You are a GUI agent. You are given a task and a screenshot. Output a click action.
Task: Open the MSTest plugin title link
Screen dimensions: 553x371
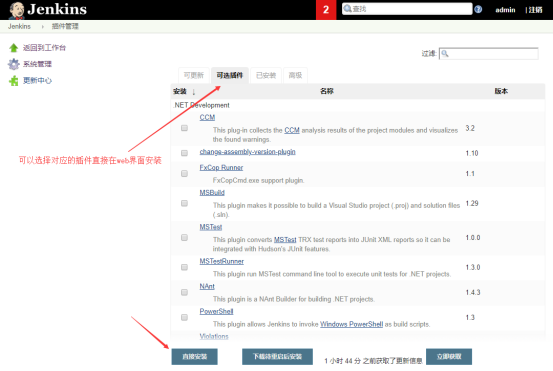[211, 227]
